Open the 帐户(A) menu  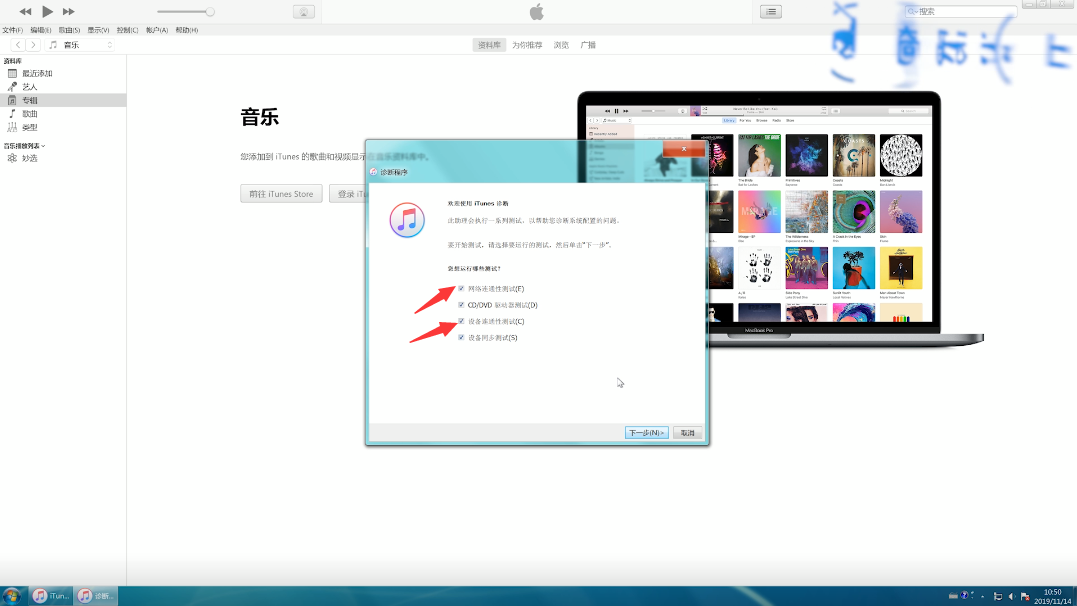click(x=157, y=30)
